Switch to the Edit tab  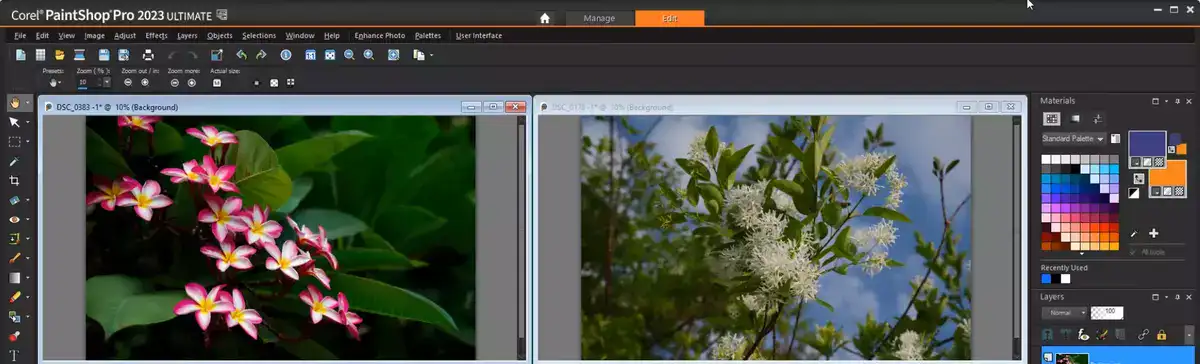click(x=669, y=18)
